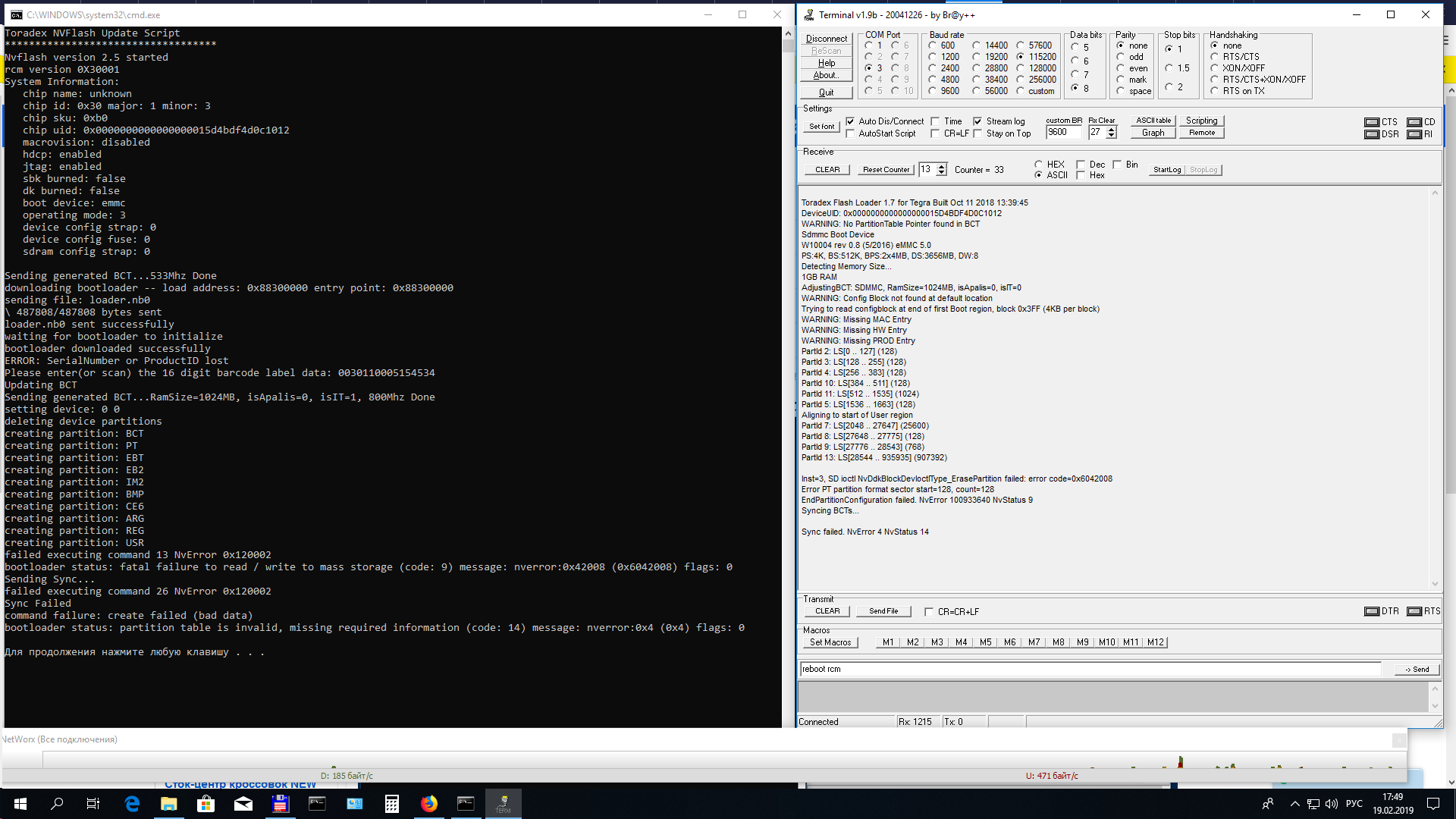Select the HEX receive radio button
1456x819 pixels.
click(x=1039, y=165)
